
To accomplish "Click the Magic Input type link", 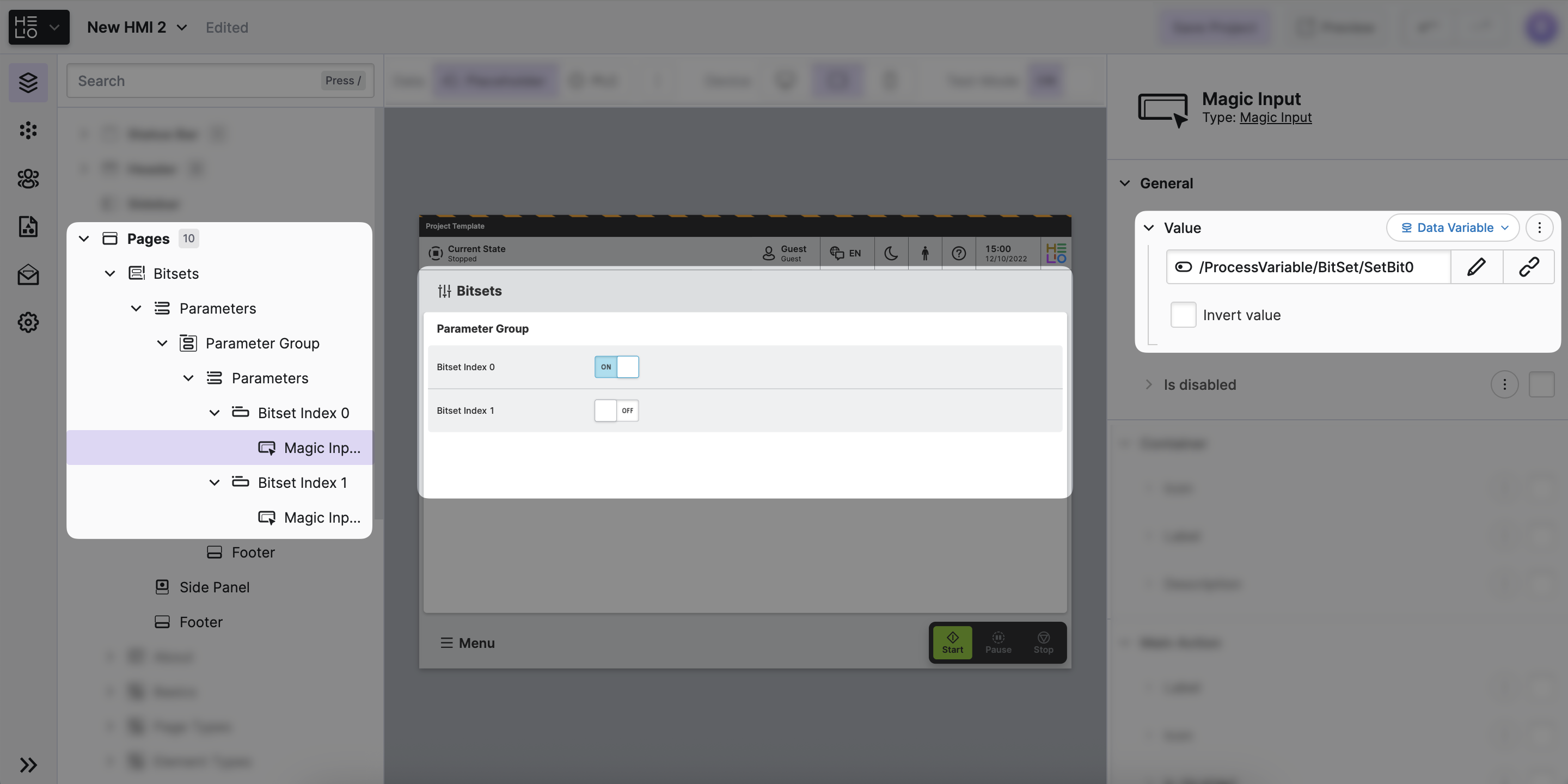I will pyautogui.click(x=1275, y=118).
